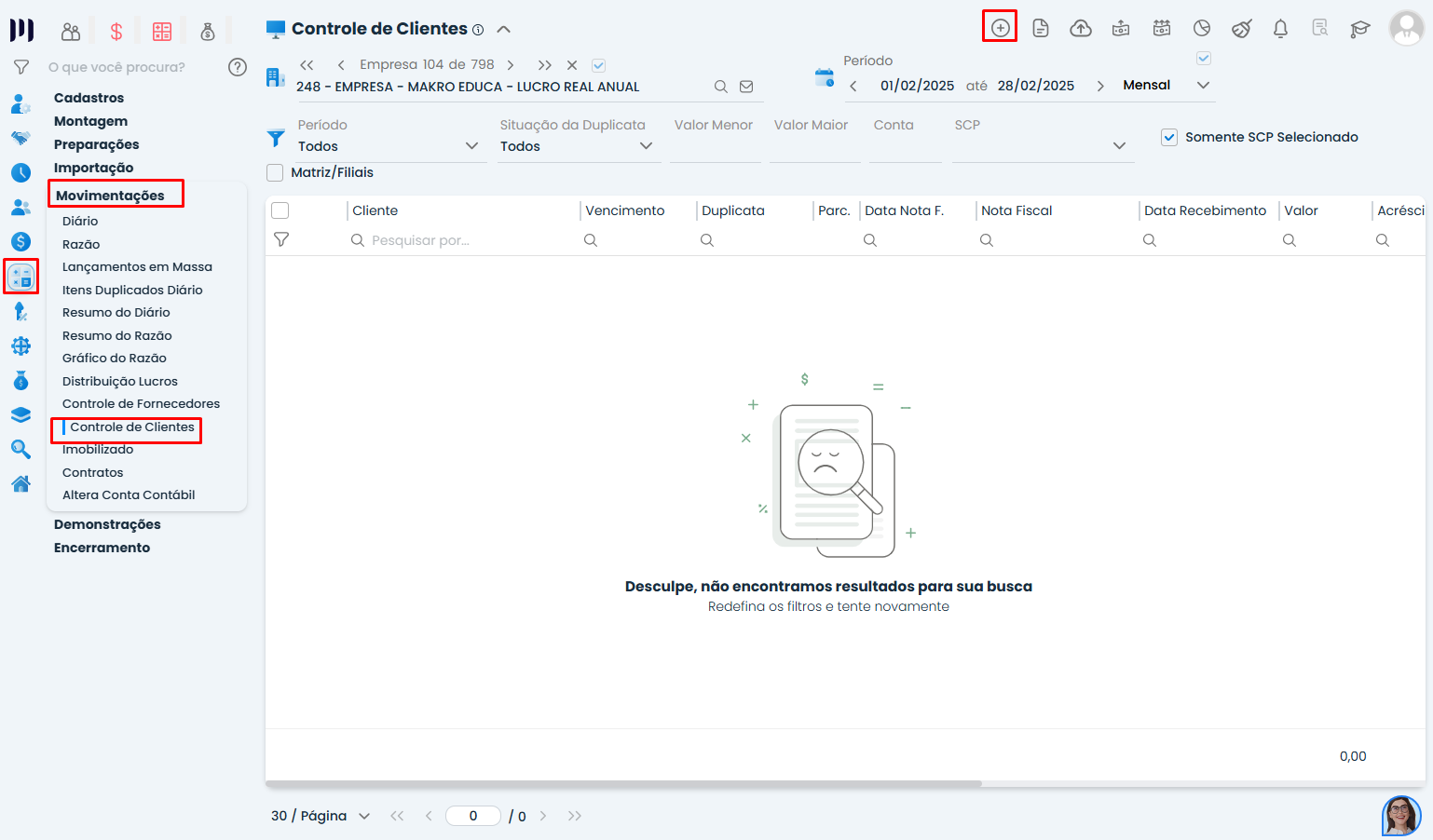
Task: Click the add new record plus icon
Action: tap(1000, 28)
